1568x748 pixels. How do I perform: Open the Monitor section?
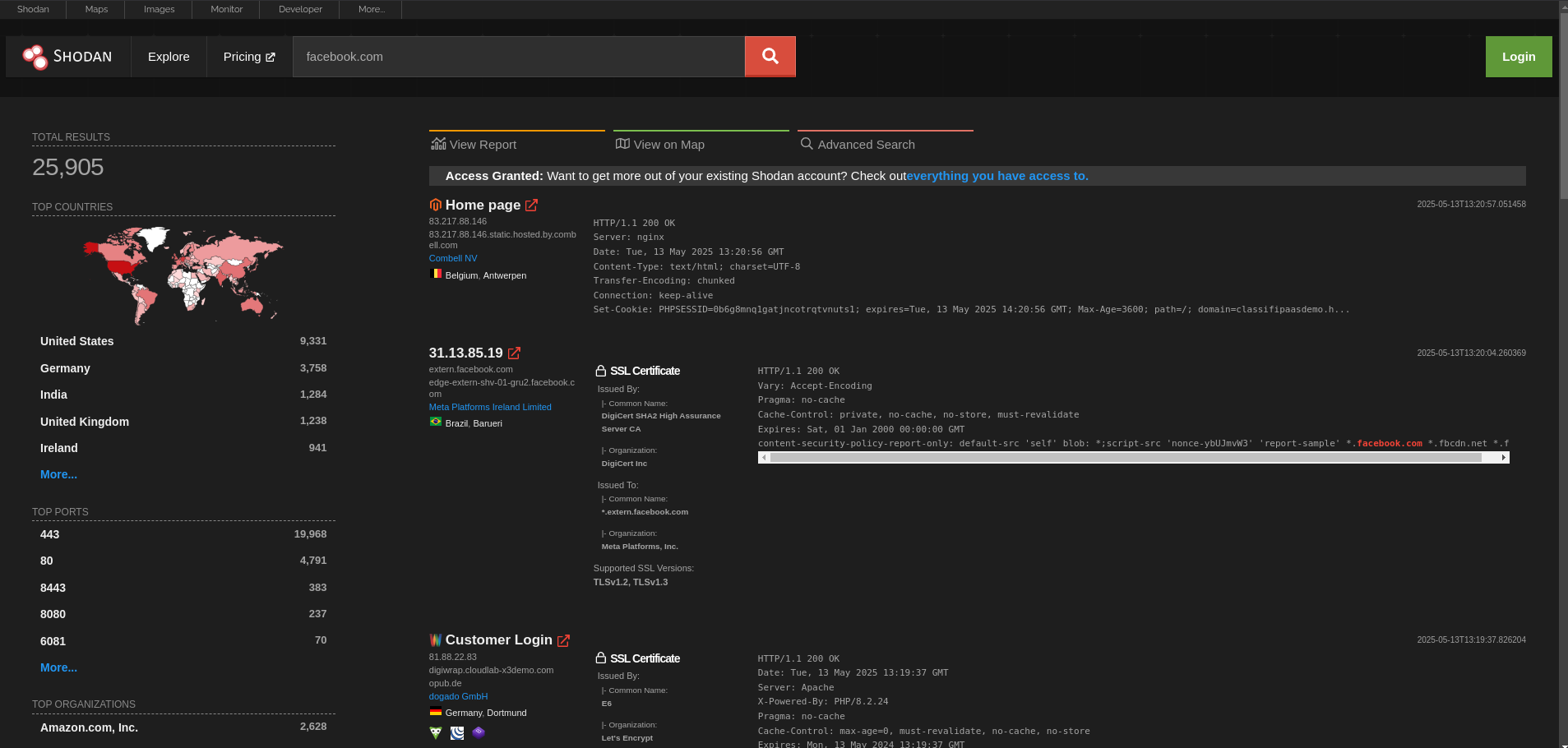click(x=226, y=9)
